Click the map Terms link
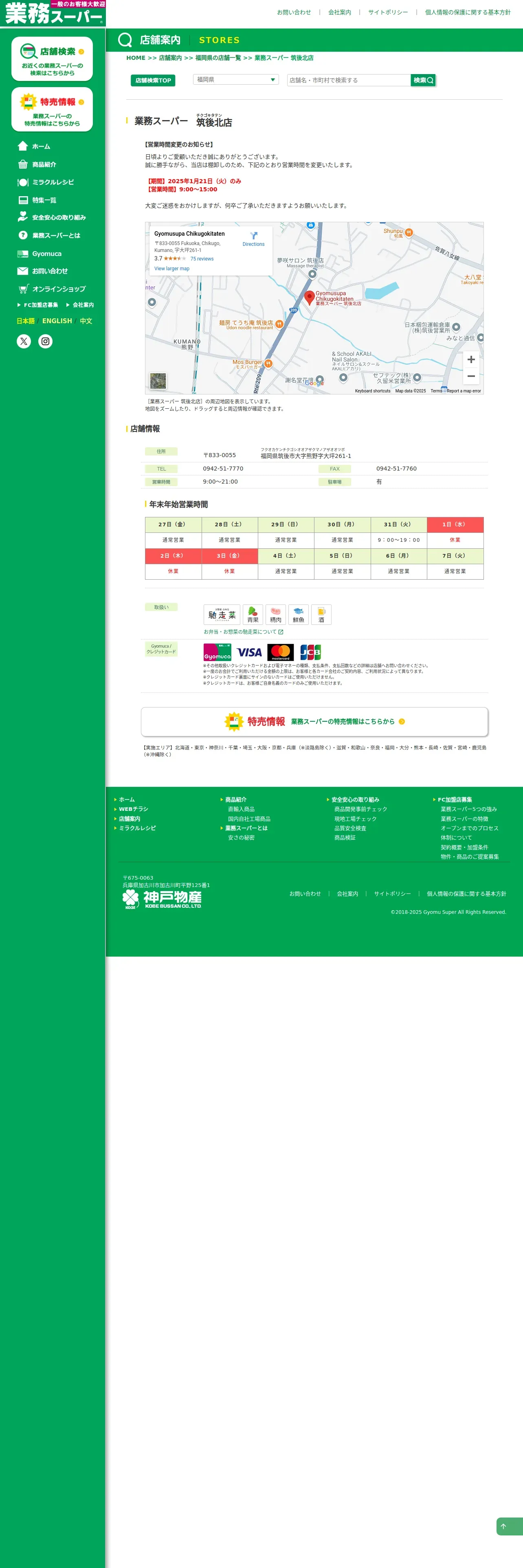The height and width of the screenshot is (1568, 523). 437,392
